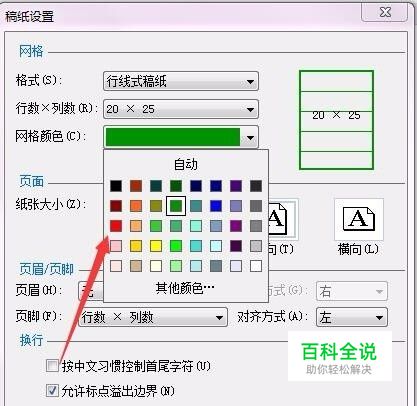Pick the turquoise swatch beside bright green
Screen dimensions: 417x406
196,246
